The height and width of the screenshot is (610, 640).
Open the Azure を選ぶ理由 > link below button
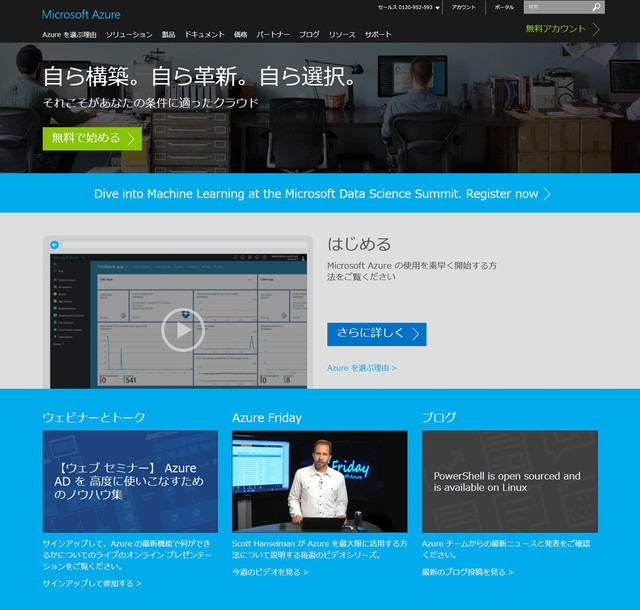(362, 368)
